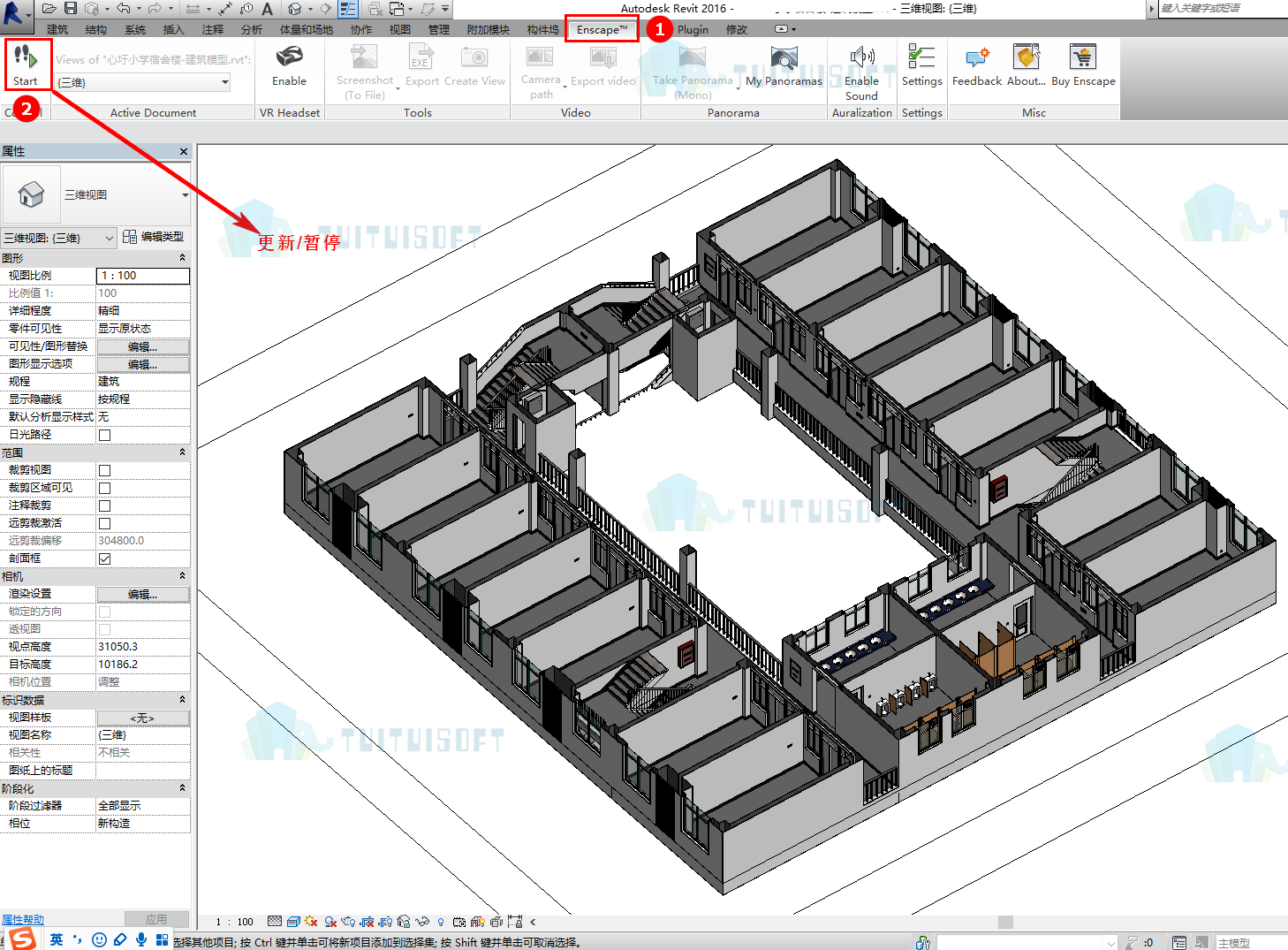Image resolution: width=1288 pixels, height=950 pixels.
Task: Open the 属性帮助 link
Action: tap(23, 920)
